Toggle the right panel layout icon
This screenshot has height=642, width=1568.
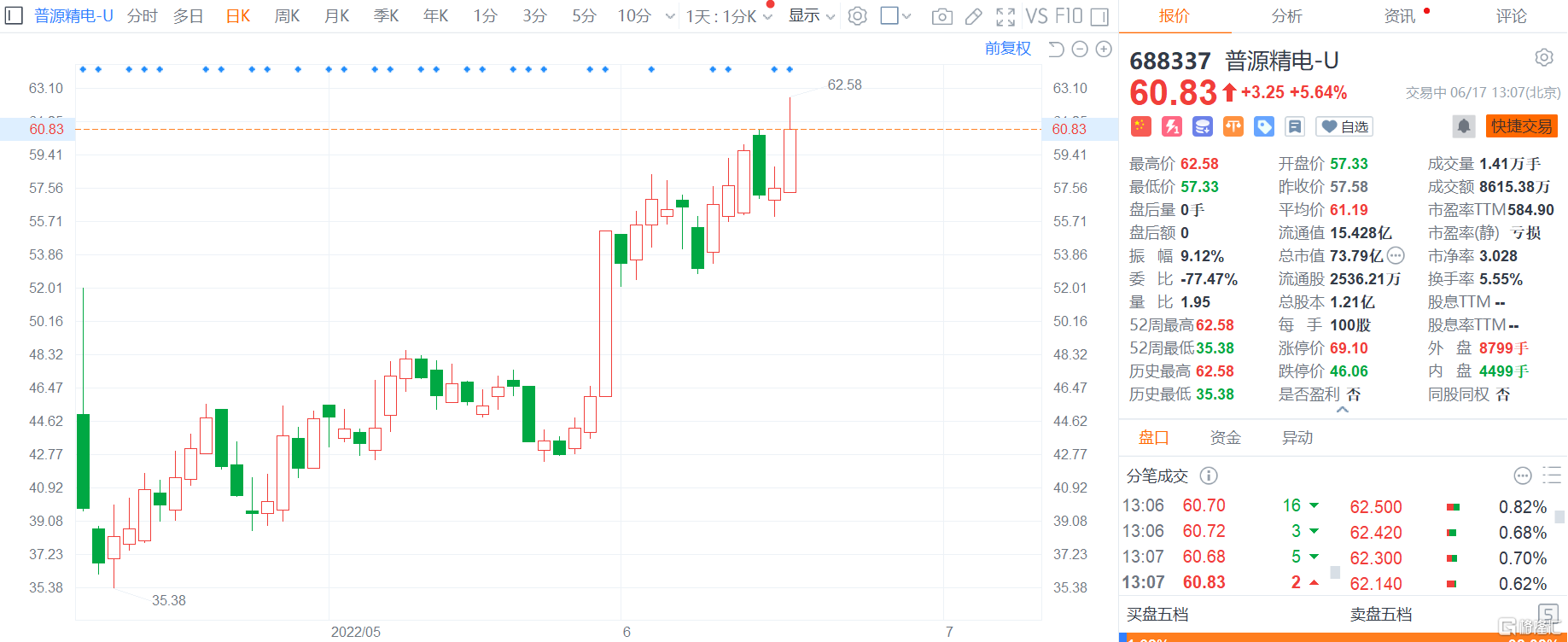coord(1099,16)
